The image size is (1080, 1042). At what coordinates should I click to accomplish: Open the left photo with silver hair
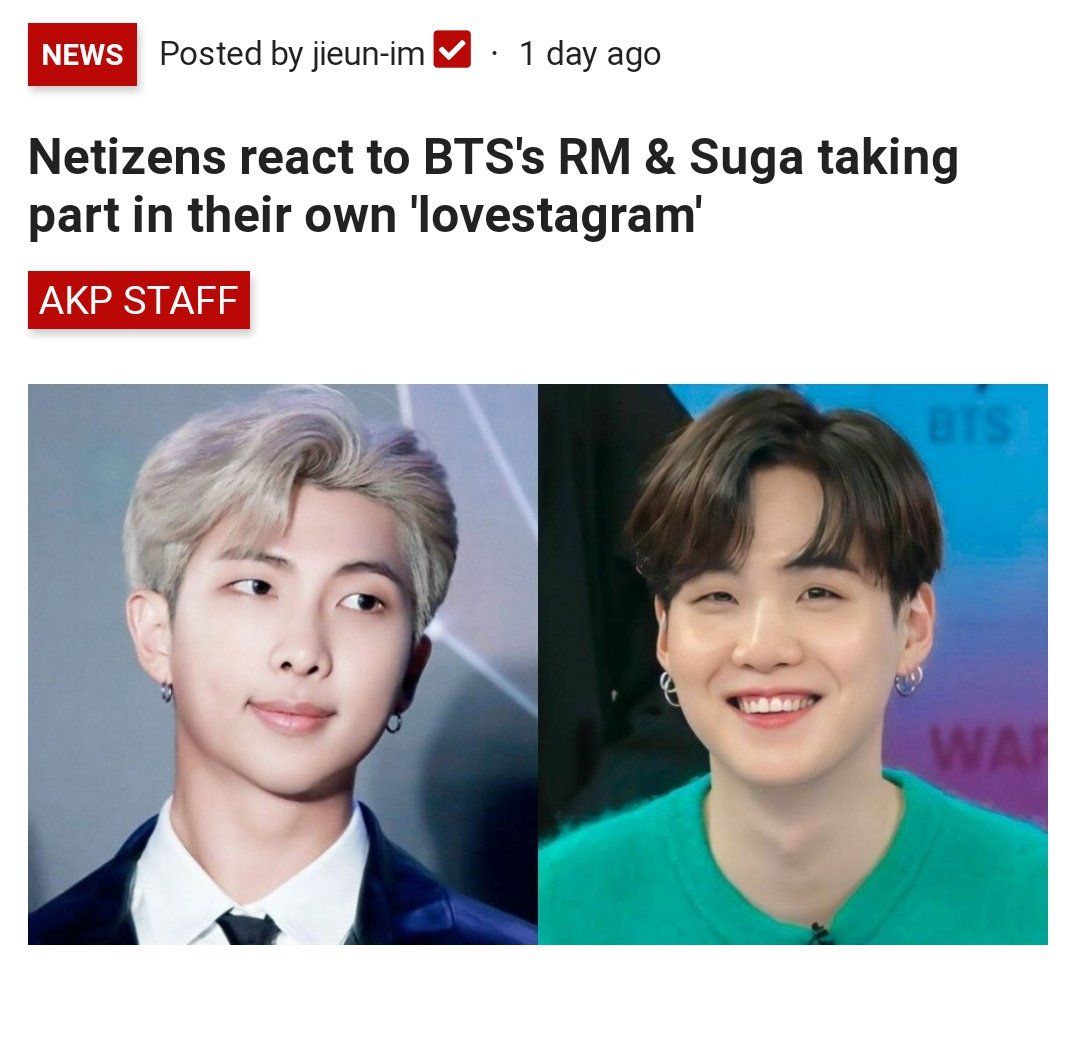click(x=282, y=664)
